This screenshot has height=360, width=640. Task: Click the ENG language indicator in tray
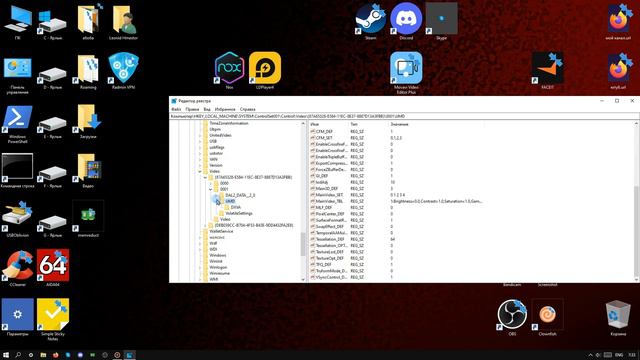tap(619, 355)
